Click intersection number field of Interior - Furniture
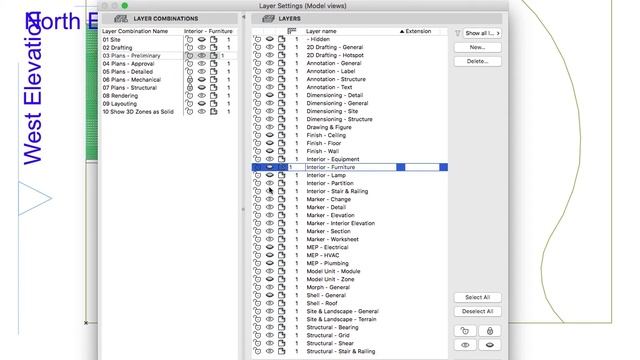 click(296, 167)
